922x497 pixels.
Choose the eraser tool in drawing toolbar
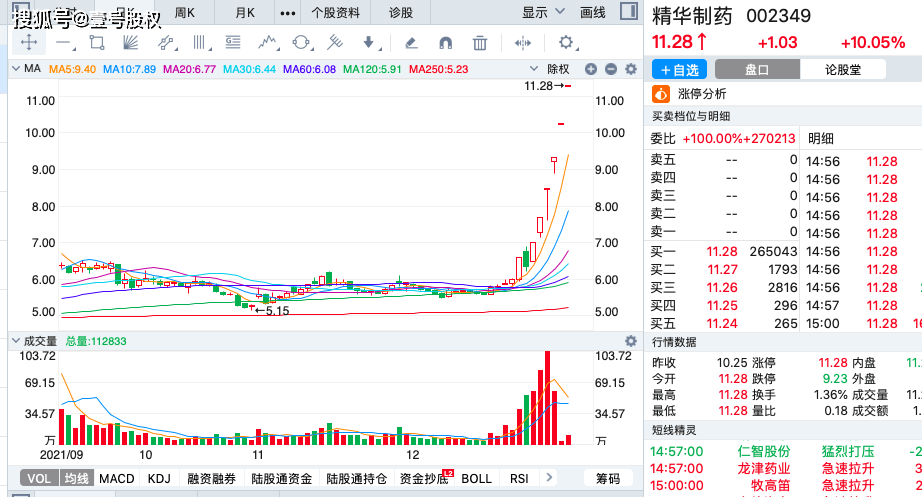[x=410, y=43]
